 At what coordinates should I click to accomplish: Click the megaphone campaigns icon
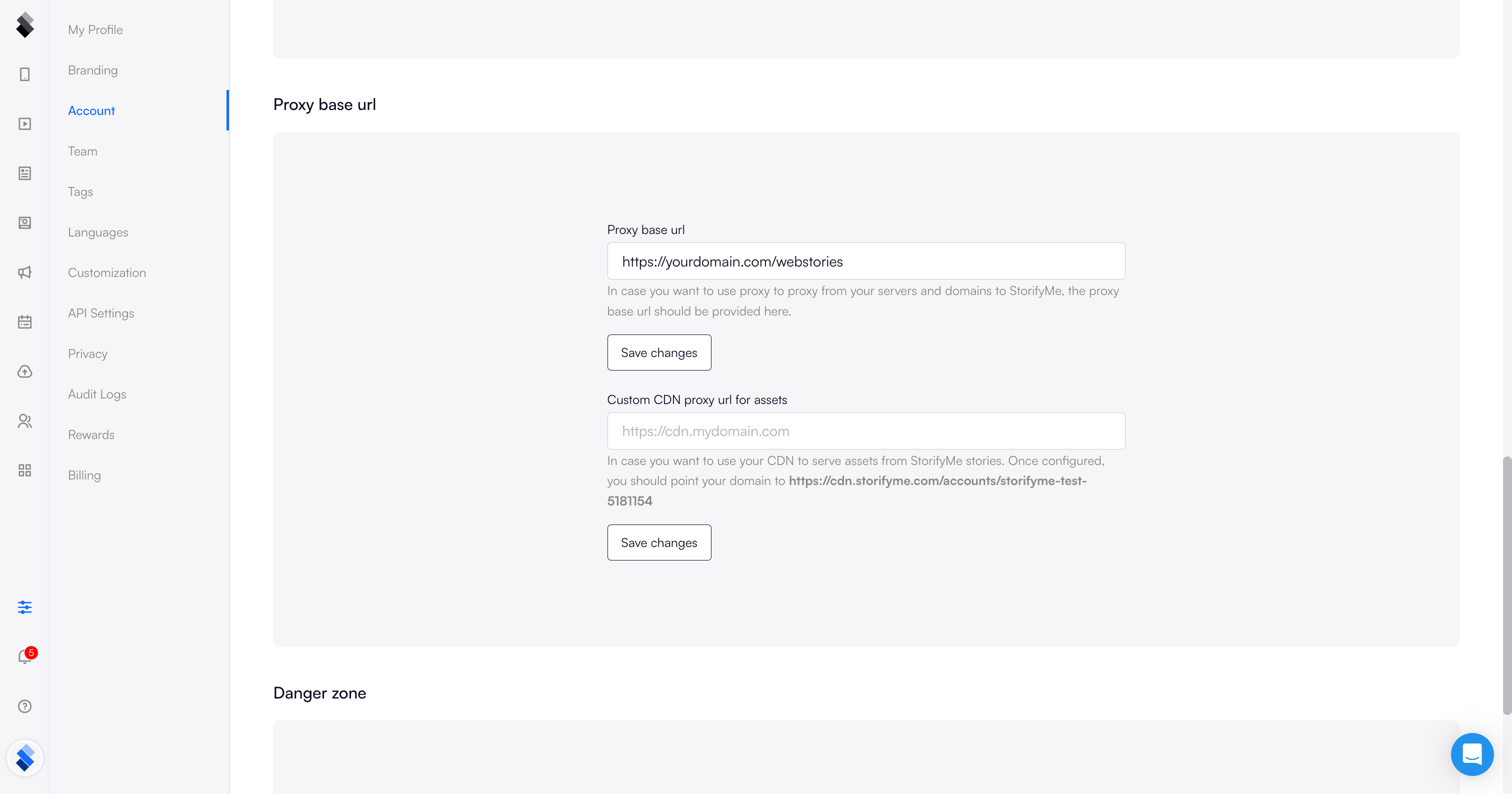click(24, 272)
